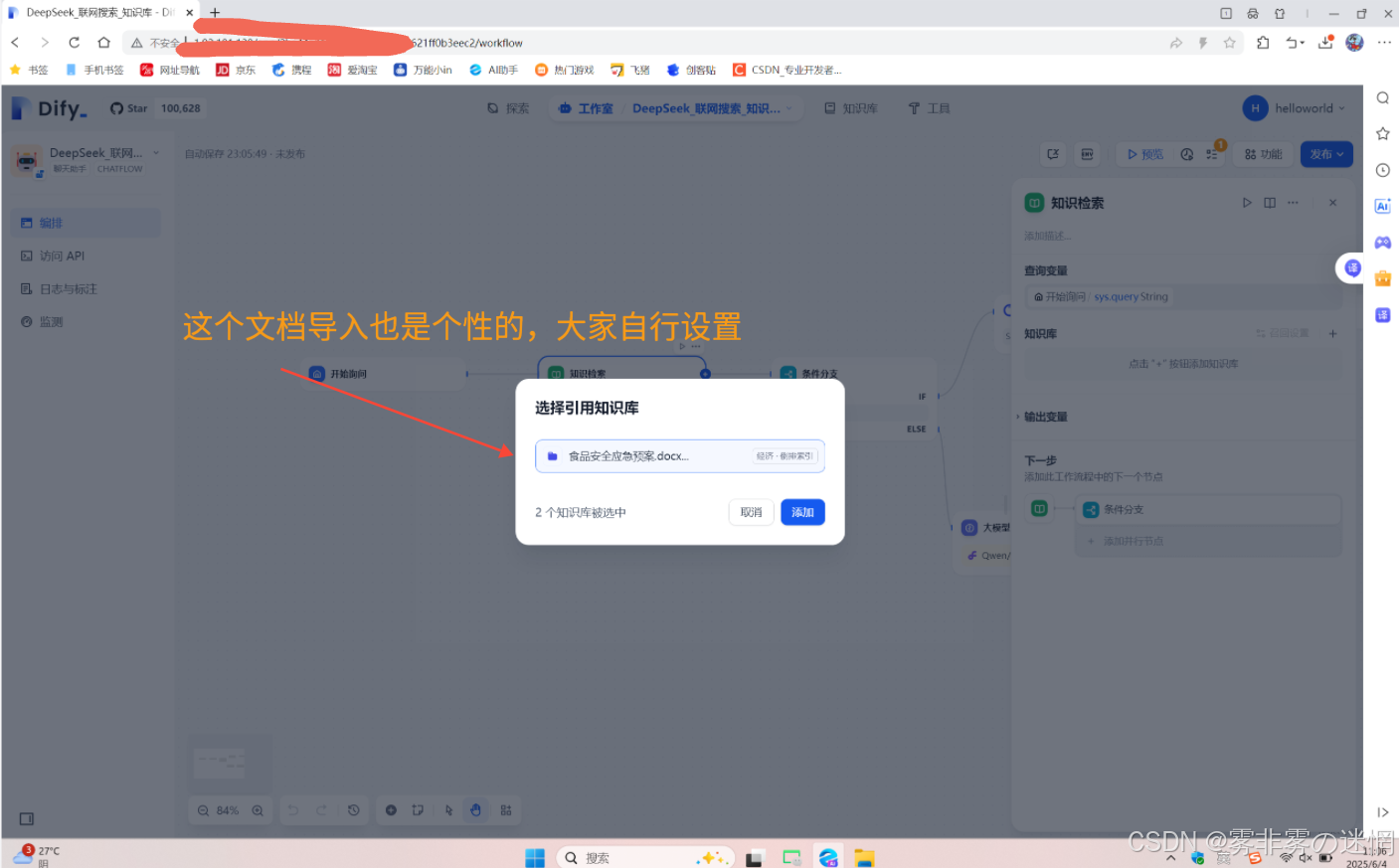Click the organize nodes grid icon
The image size is (1399, 868).
pos(506,810)
